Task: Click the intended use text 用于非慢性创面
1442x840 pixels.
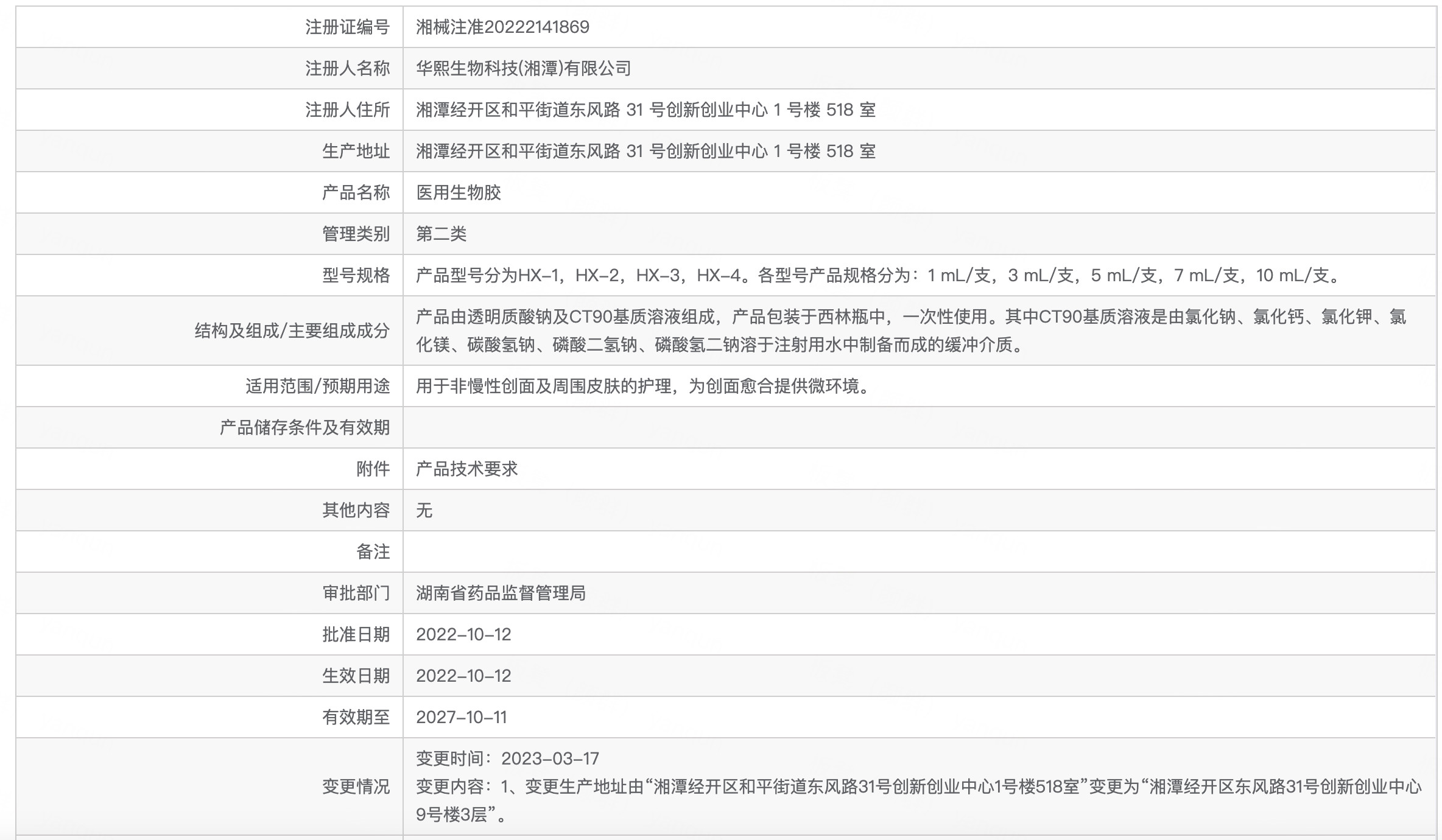Action: [644, 386]
